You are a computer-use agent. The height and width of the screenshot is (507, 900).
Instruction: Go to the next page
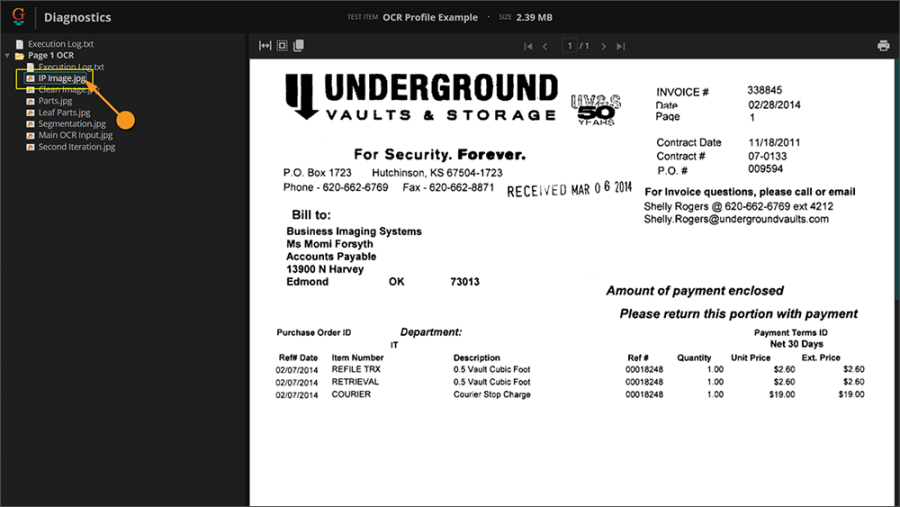(x=603, y=47)
